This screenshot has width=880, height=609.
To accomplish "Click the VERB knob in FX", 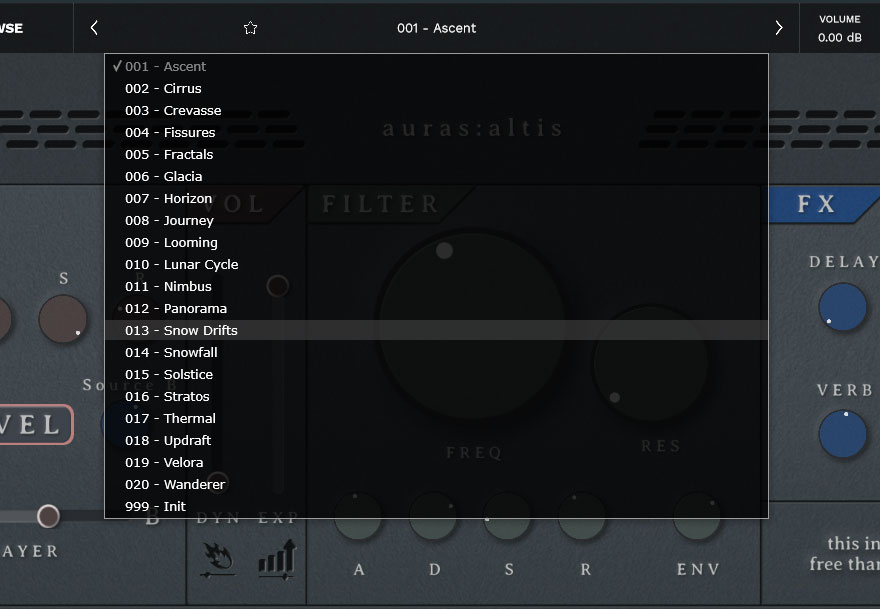I will pos(842,433).
